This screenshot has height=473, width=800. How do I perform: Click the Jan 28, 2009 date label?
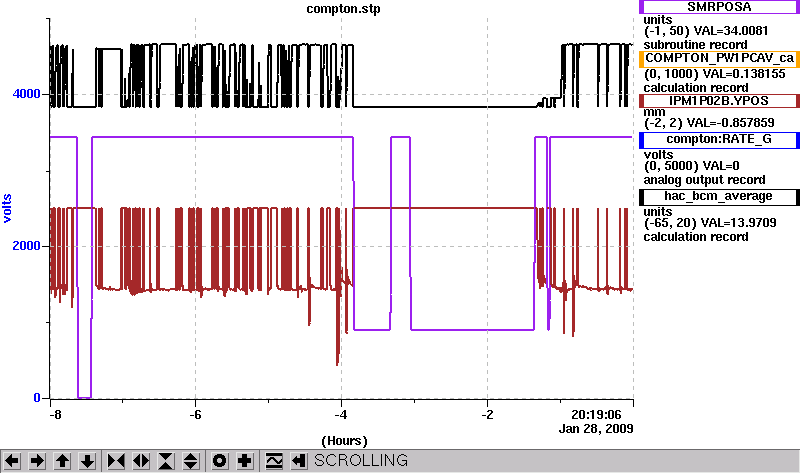(596, 429)
